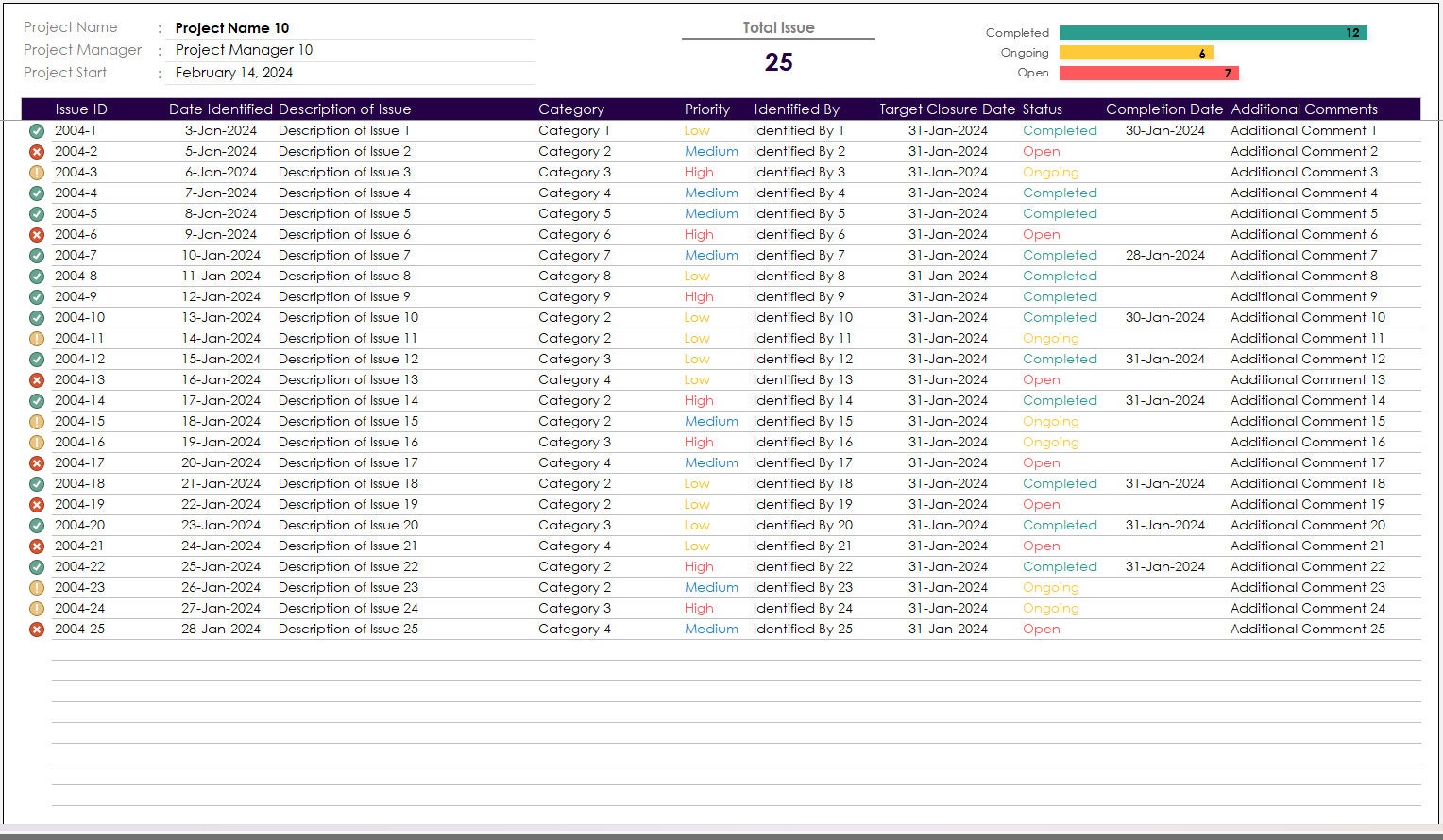
Task: Click the red error icon beside issue 2004-13
Action: (x=36, y=379)
